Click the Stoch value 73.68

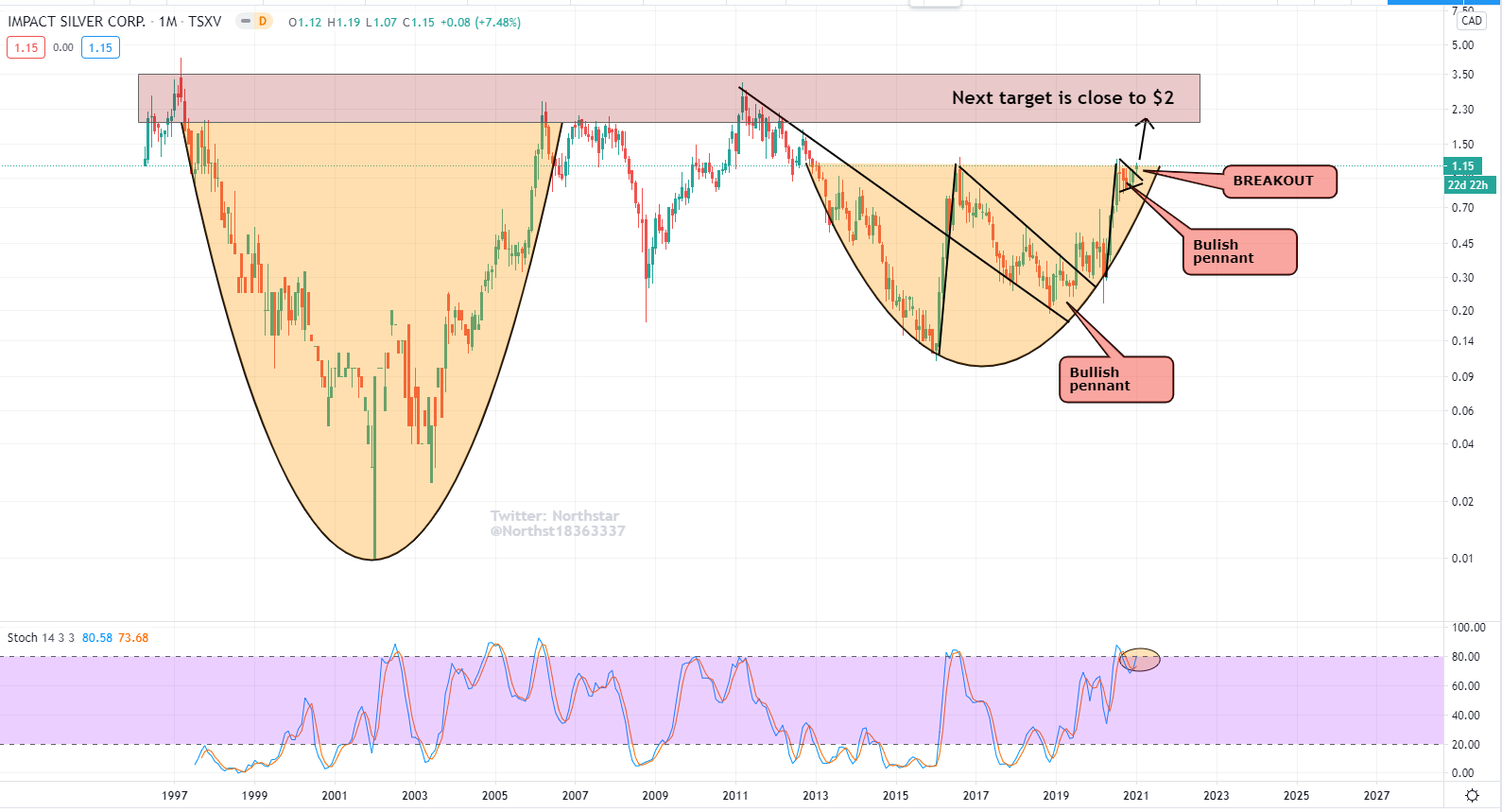(x=133, y=638)
